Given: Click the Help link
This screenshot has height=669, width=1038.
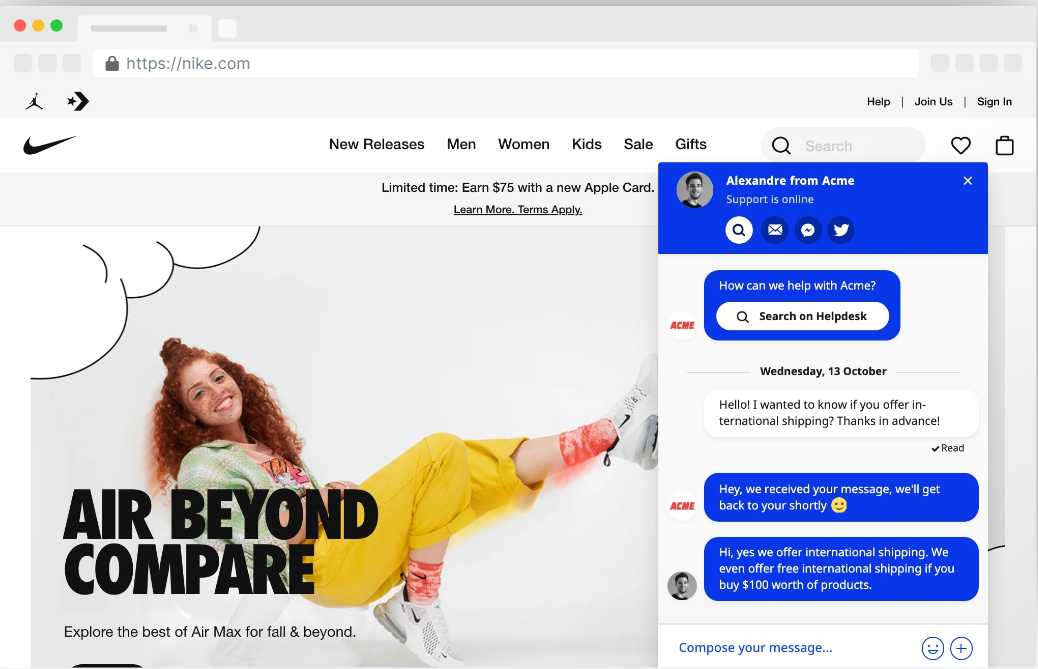Looking at the screenshot, I should pos(878,102).
